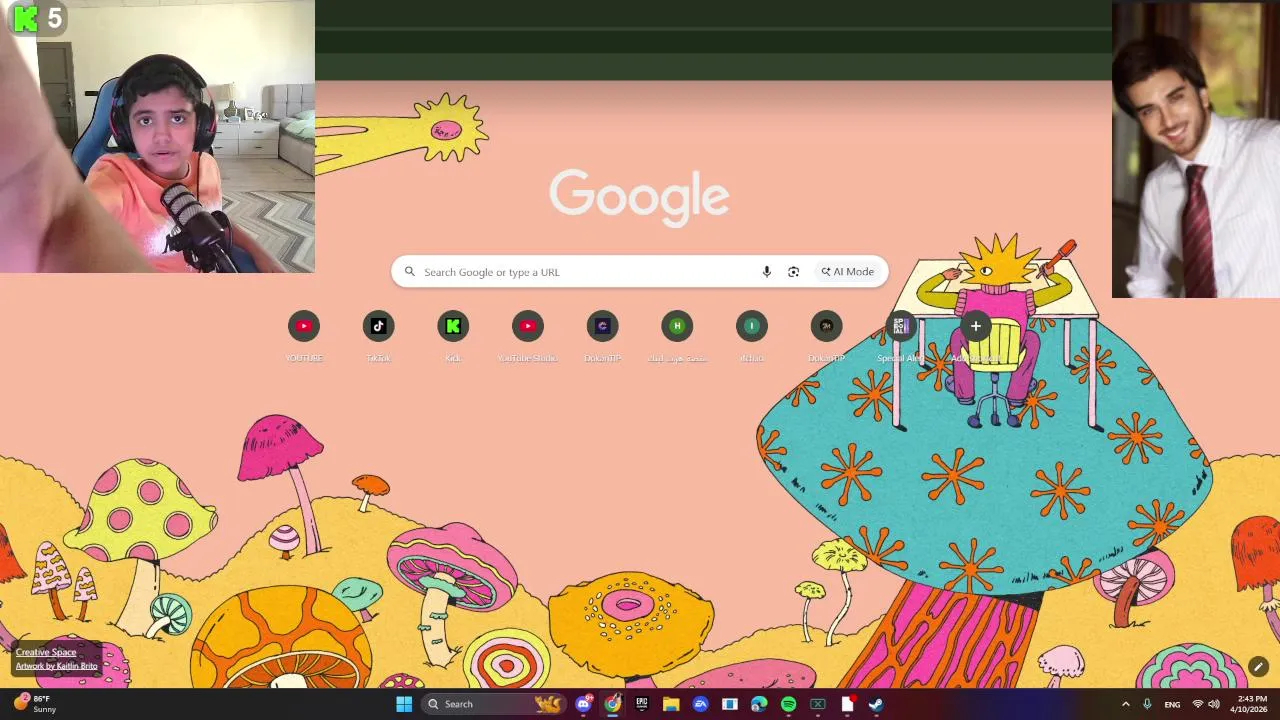Open the Artwork by Kaitlin Brito link

pyautogui.click(x=57, y=666)
